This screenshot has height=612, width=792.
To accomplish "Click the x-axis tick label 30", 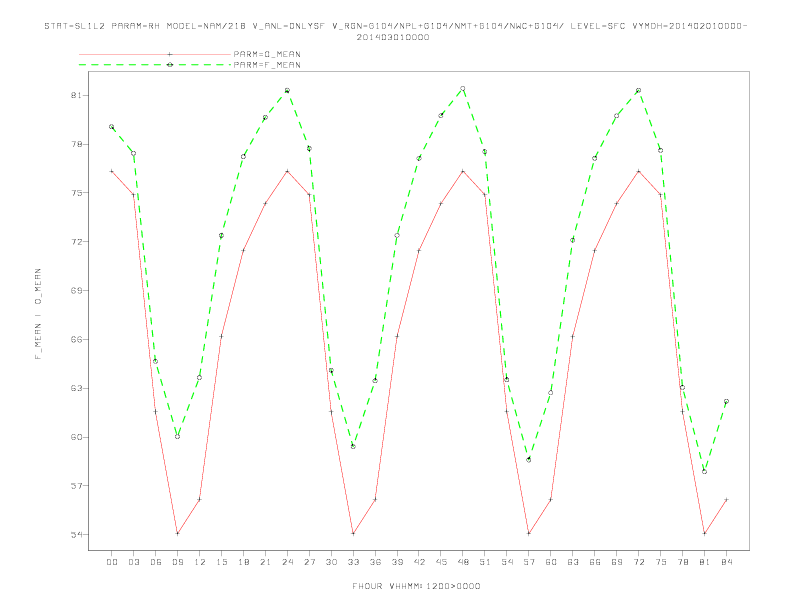I will 331,562.
